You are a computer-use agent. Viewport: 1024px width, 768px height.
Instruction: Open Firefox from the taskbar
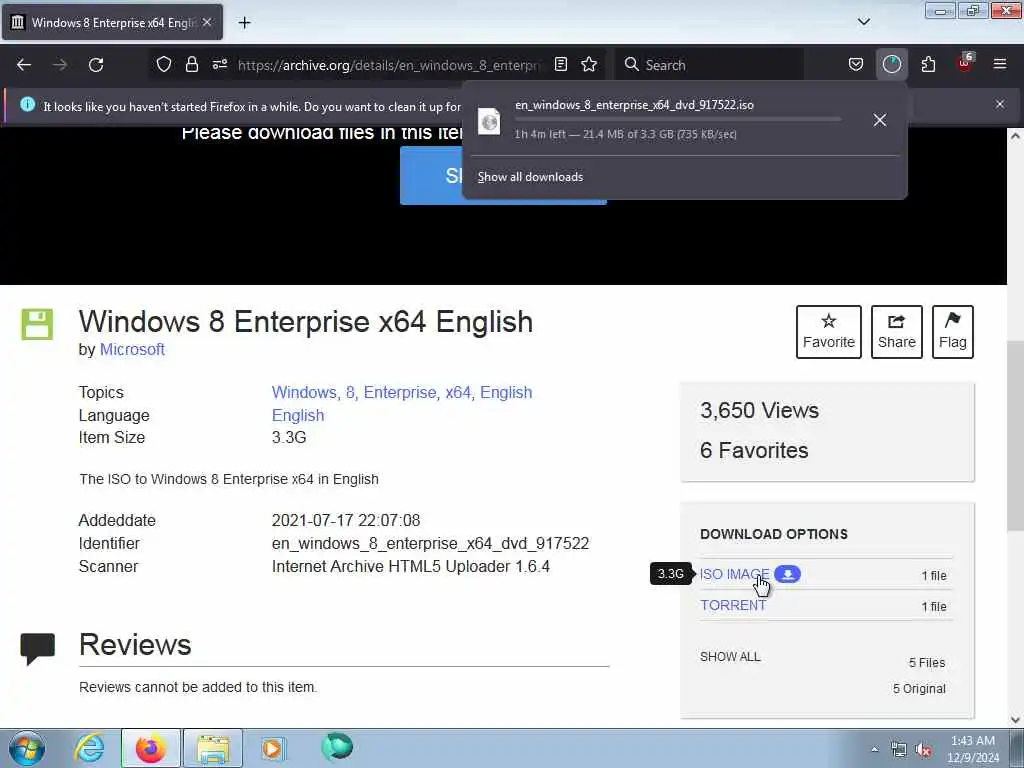click(x=150, y=748)
